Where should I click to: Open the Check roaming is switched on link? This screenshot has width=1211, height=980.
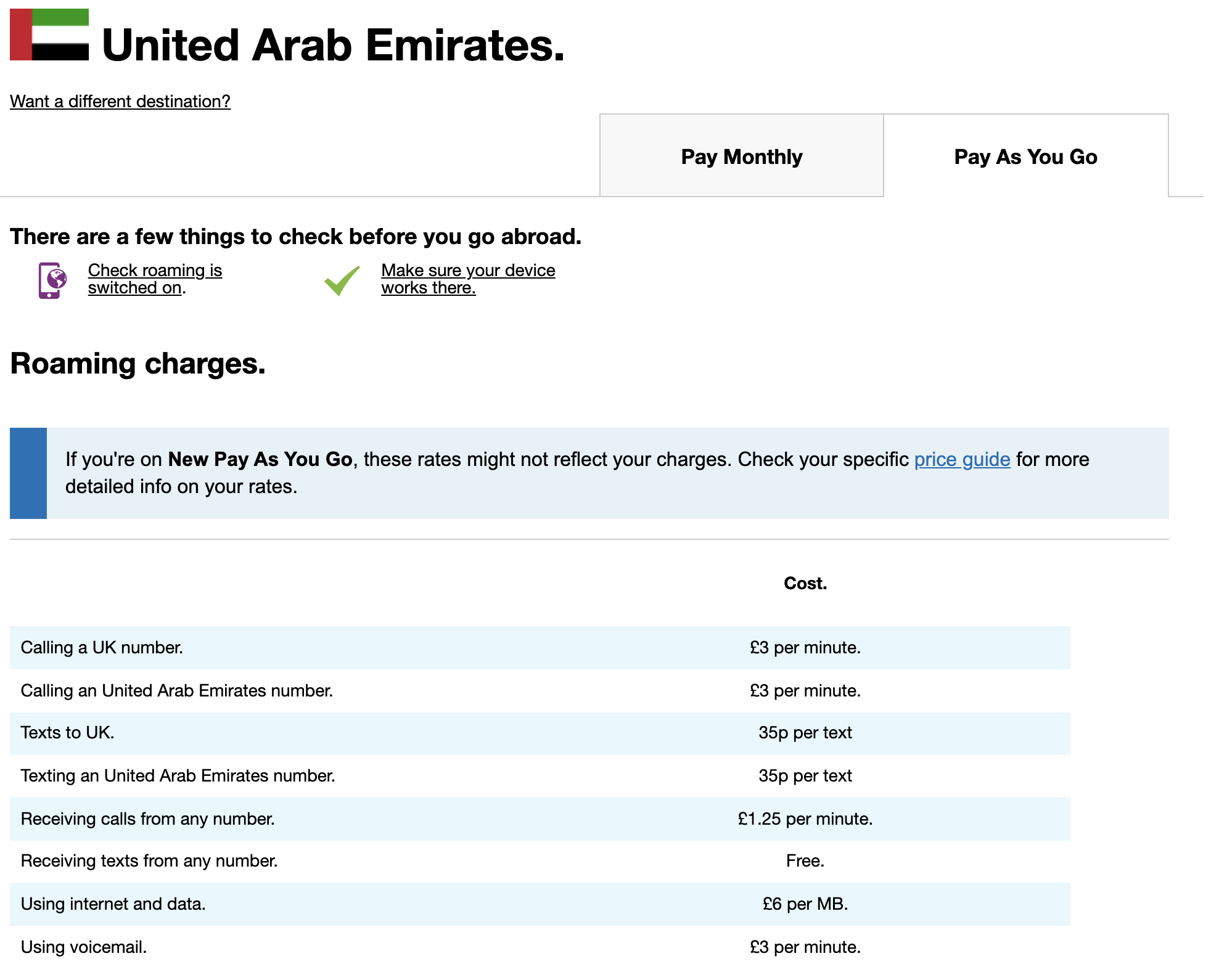pos(155,279)
